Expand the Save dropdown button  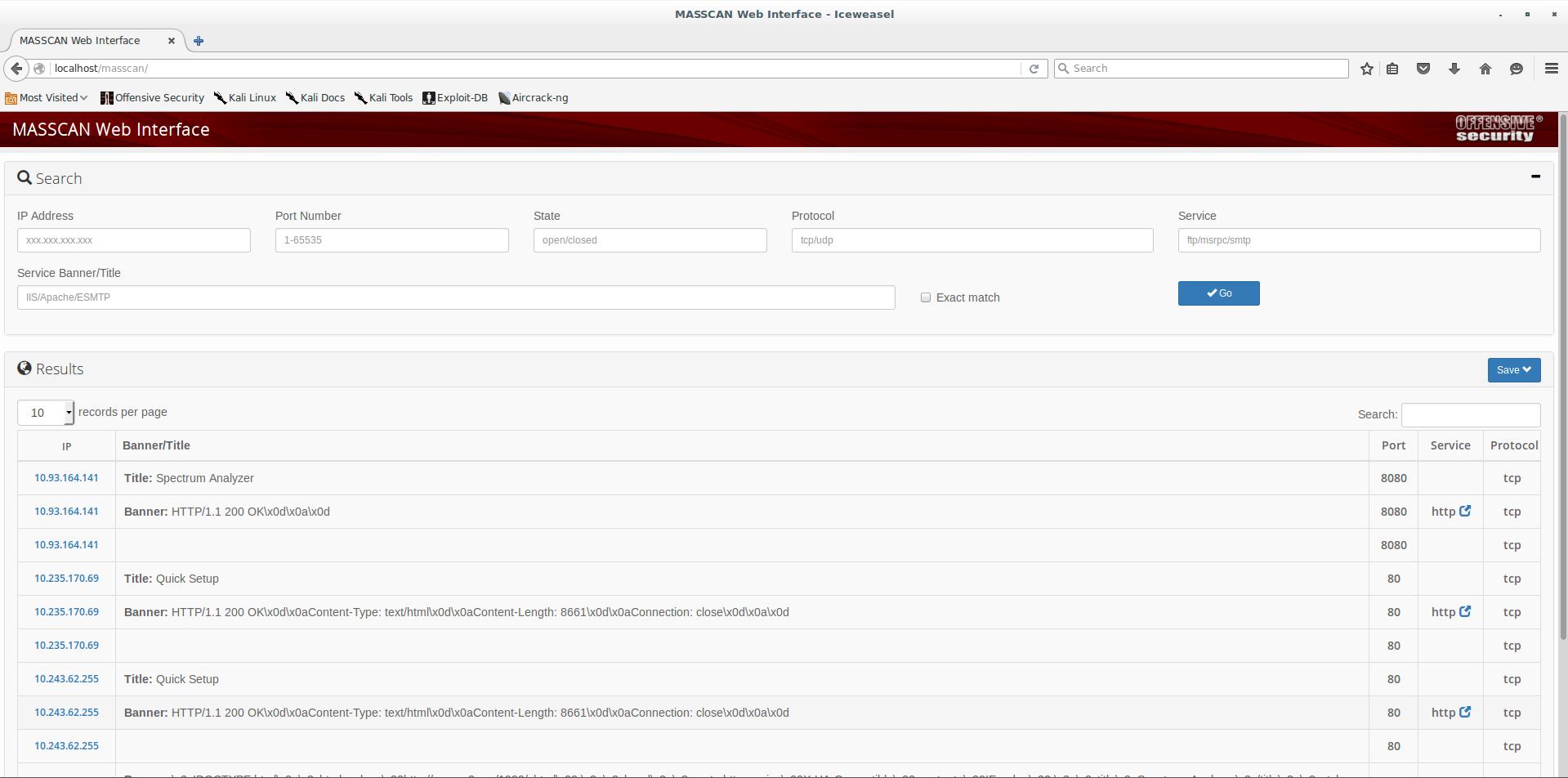pyautogui.click(x=1513, y=370)
